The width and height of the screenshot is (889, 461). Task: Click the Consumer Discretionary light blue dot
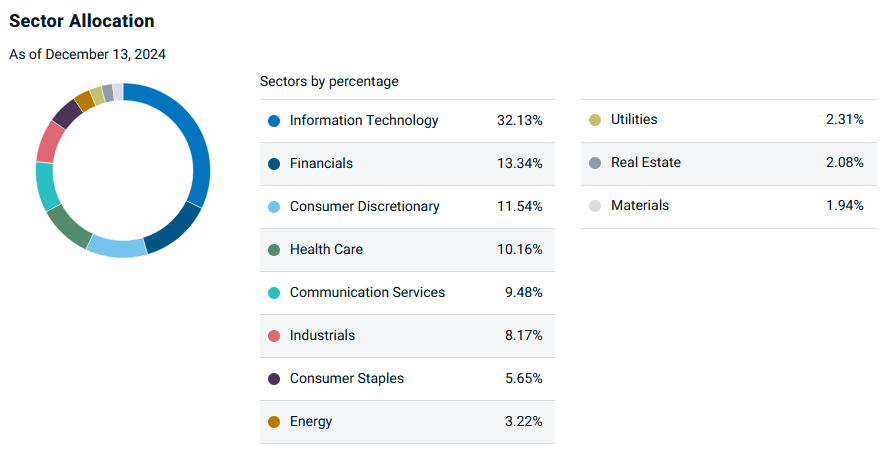coord(274,207)
